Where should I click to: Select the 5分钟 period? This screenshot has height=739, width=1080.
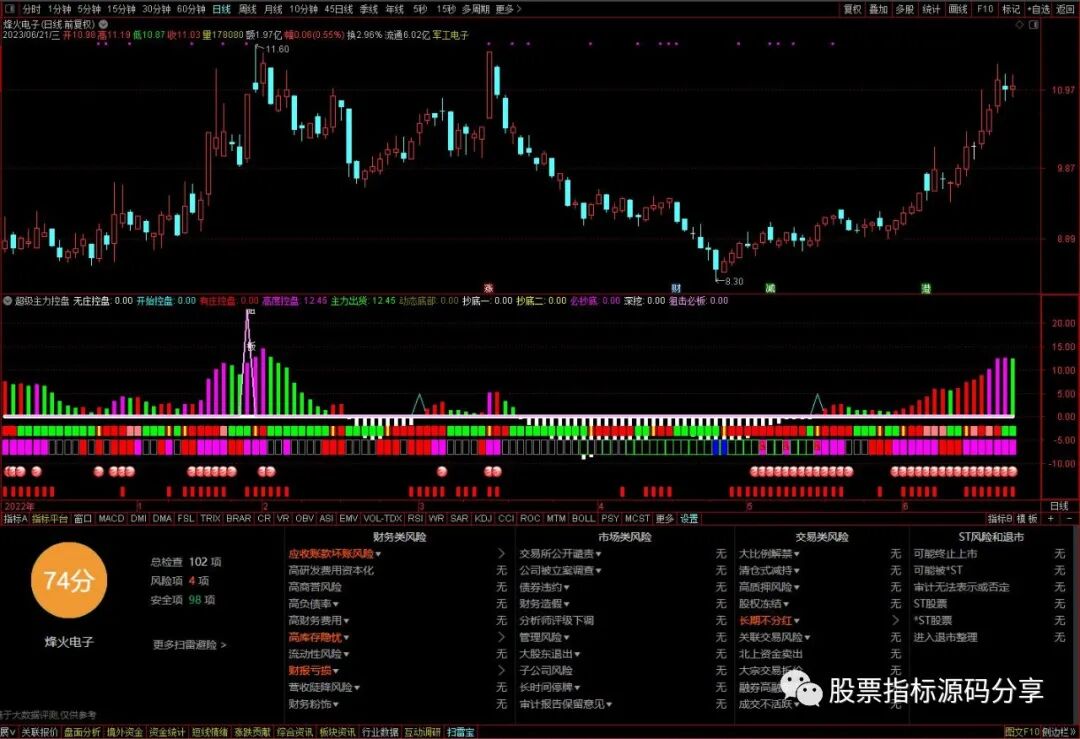point(89,9)
